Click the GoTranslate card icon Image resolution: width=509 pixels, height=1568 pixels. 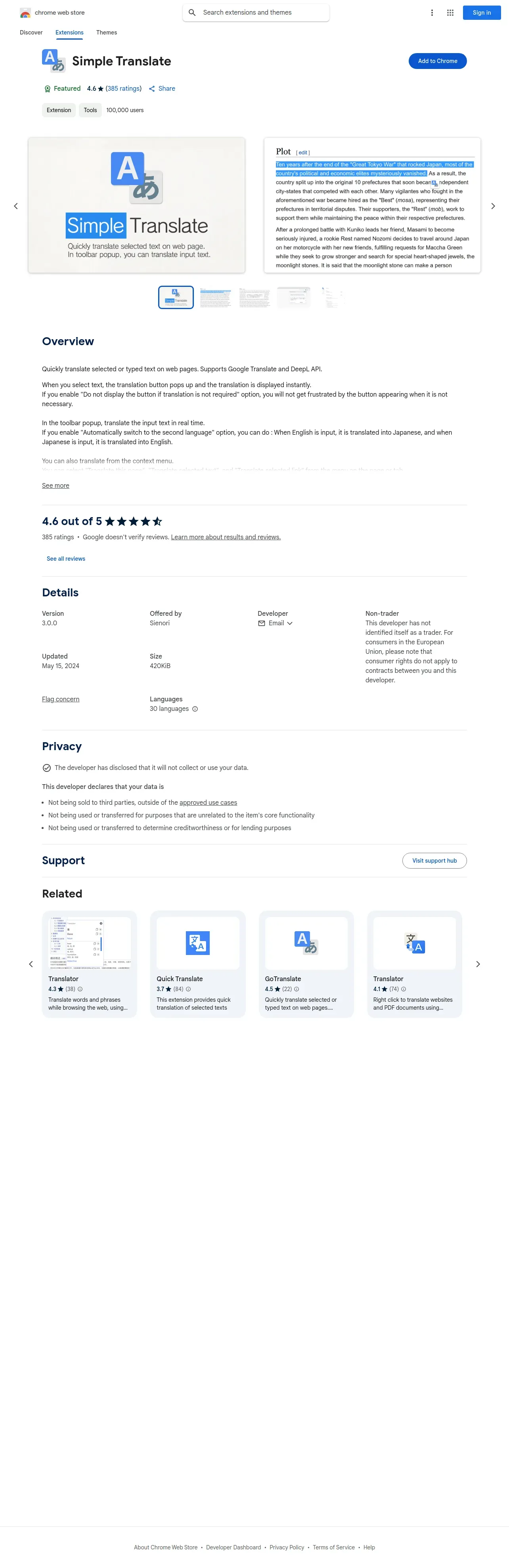pos(306,943)
